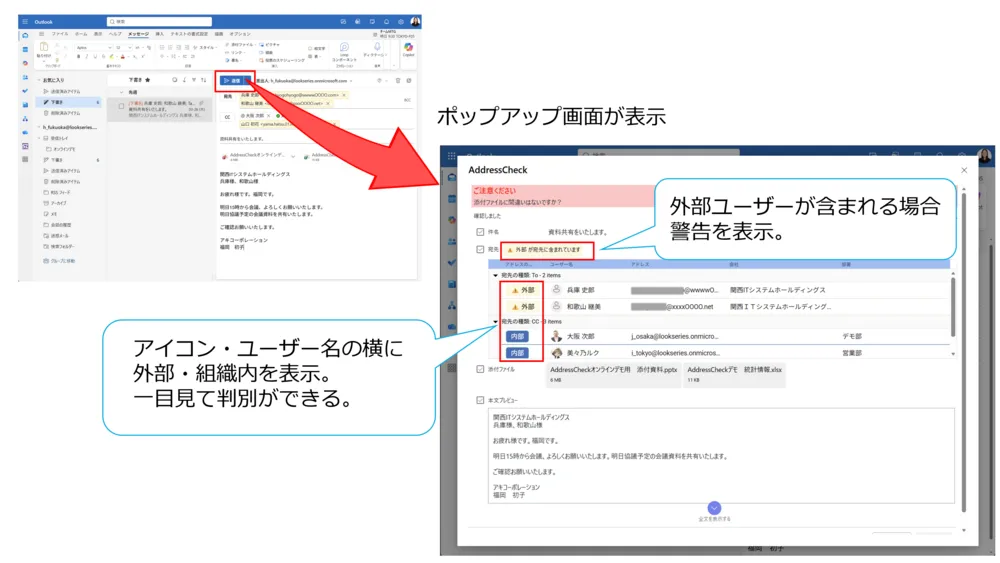Toggle Bold formatting in the ribbon
1000x563 pixels.
tap(78, 56)
